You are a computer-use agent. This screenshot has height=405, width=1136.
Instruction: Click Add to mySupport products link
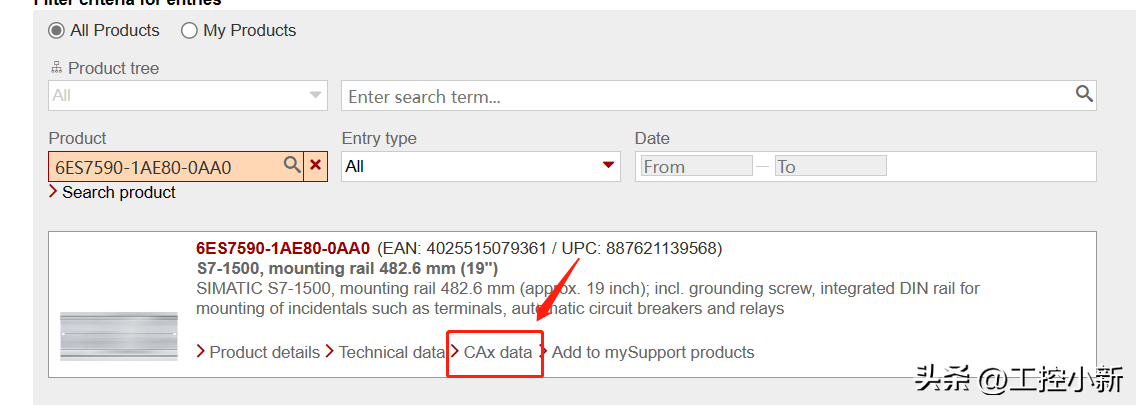click(653, 352)
